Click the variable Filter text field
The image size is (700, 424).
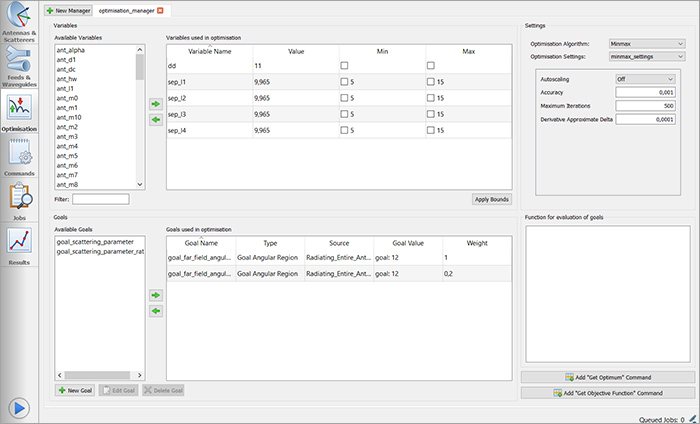coord(100,199)
